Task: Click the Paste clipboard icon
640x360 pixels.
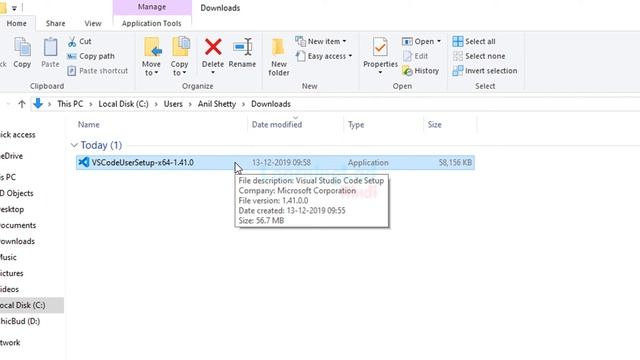Action: 50,48
